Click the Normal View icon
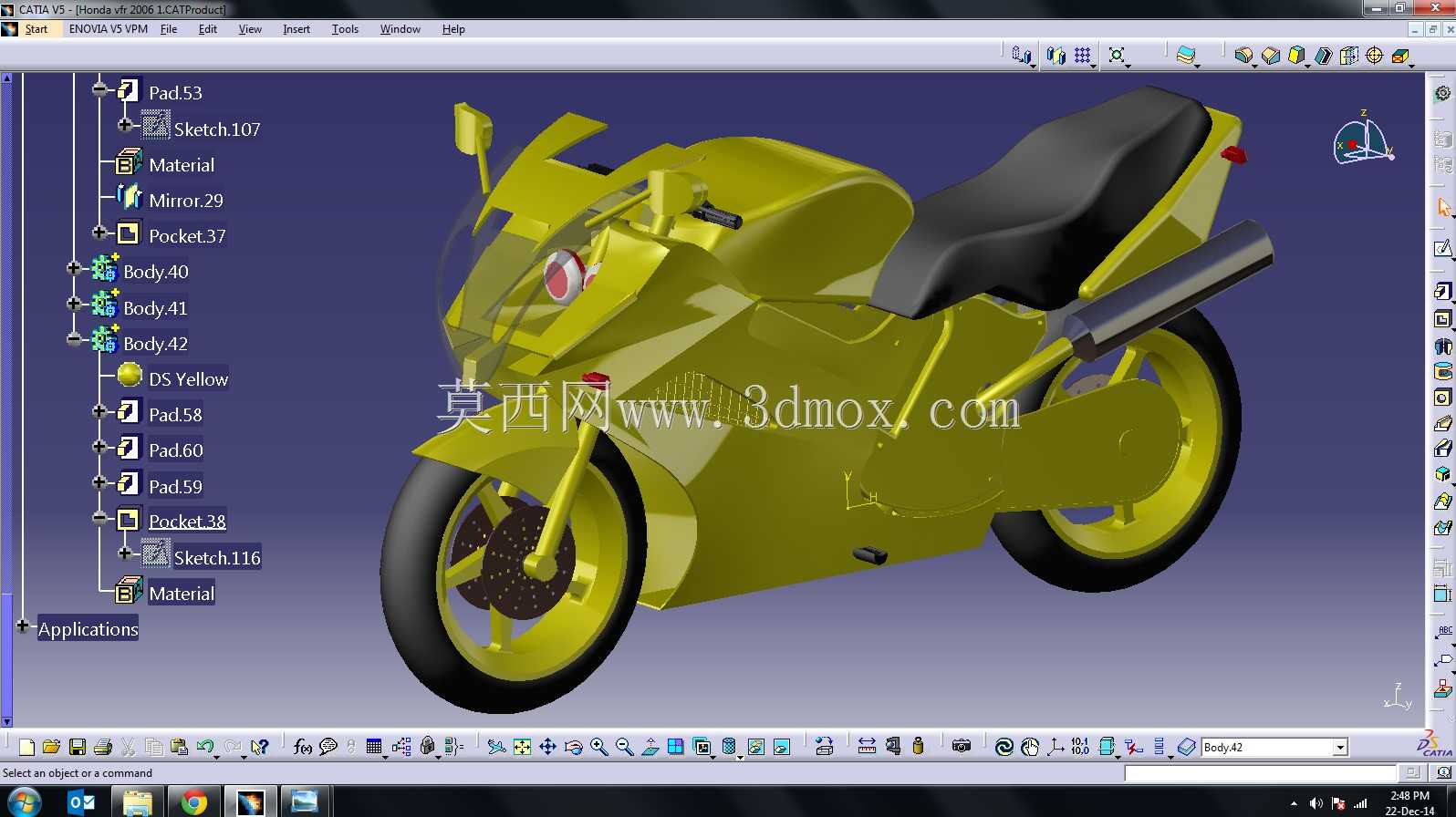Image resolution: width=1456 pixels, height=817 pixels. pyautogui.click(x=650, y=747)
